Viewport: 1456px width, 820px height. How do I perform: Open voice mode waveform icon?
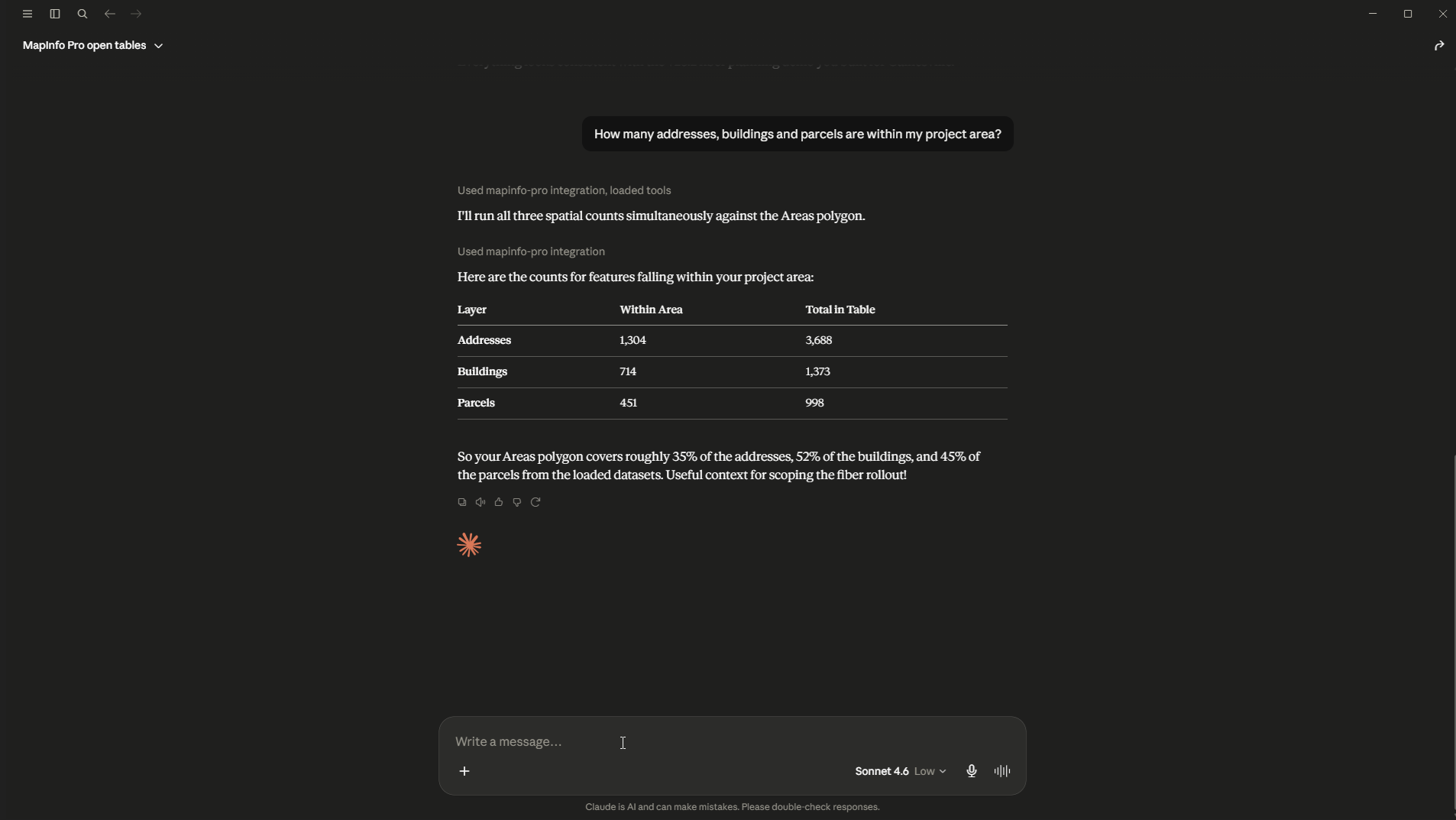pos(1002,771)
